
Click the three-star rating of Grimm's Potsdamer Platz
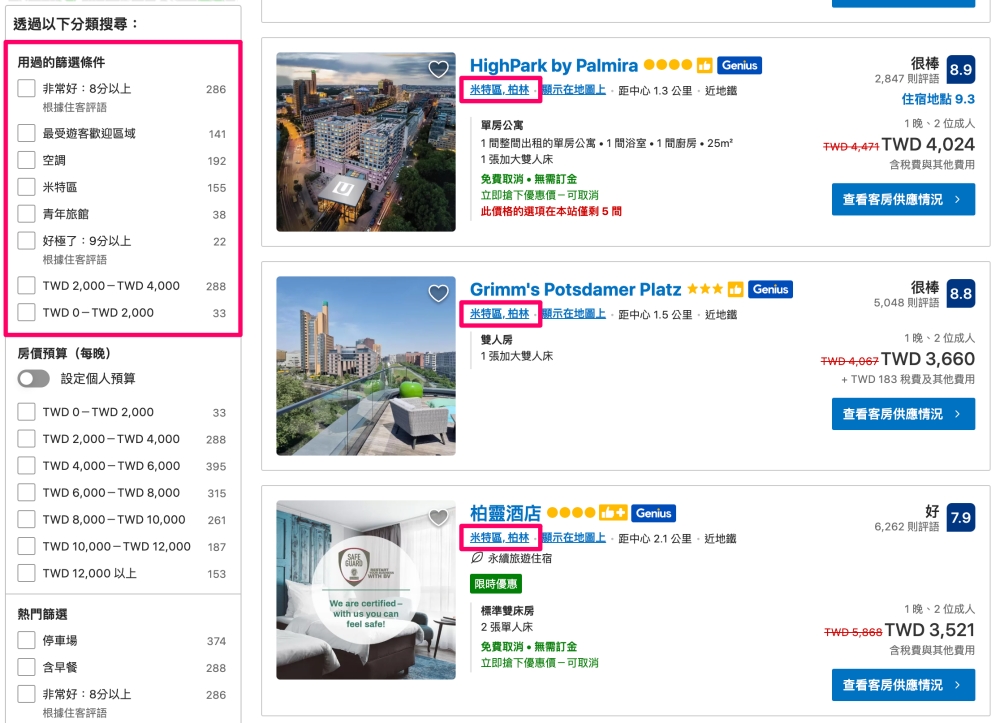point(705,289)
